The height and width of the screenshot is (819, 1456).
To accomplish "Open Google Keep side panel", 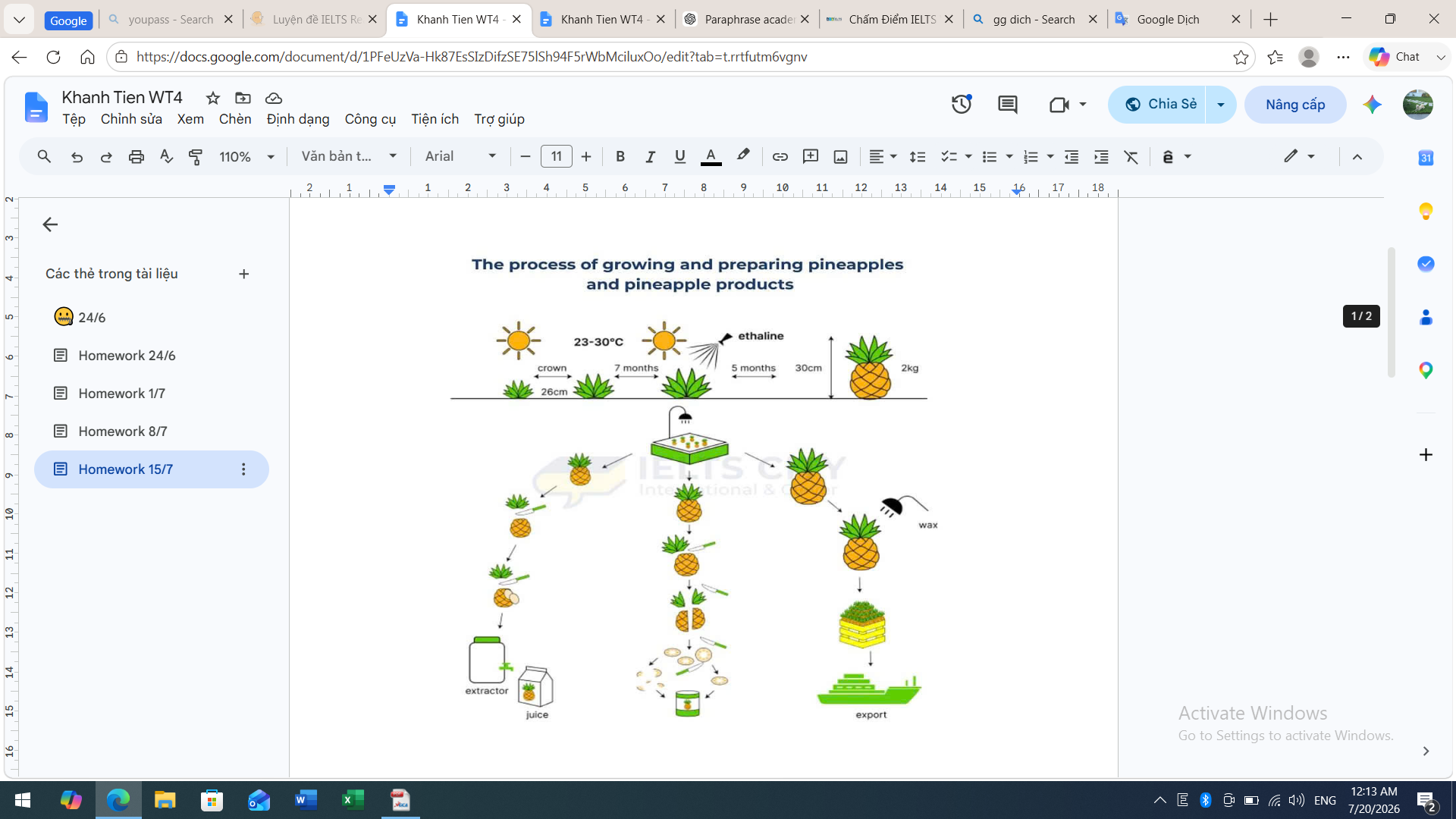I will [x=1426, y=211].
